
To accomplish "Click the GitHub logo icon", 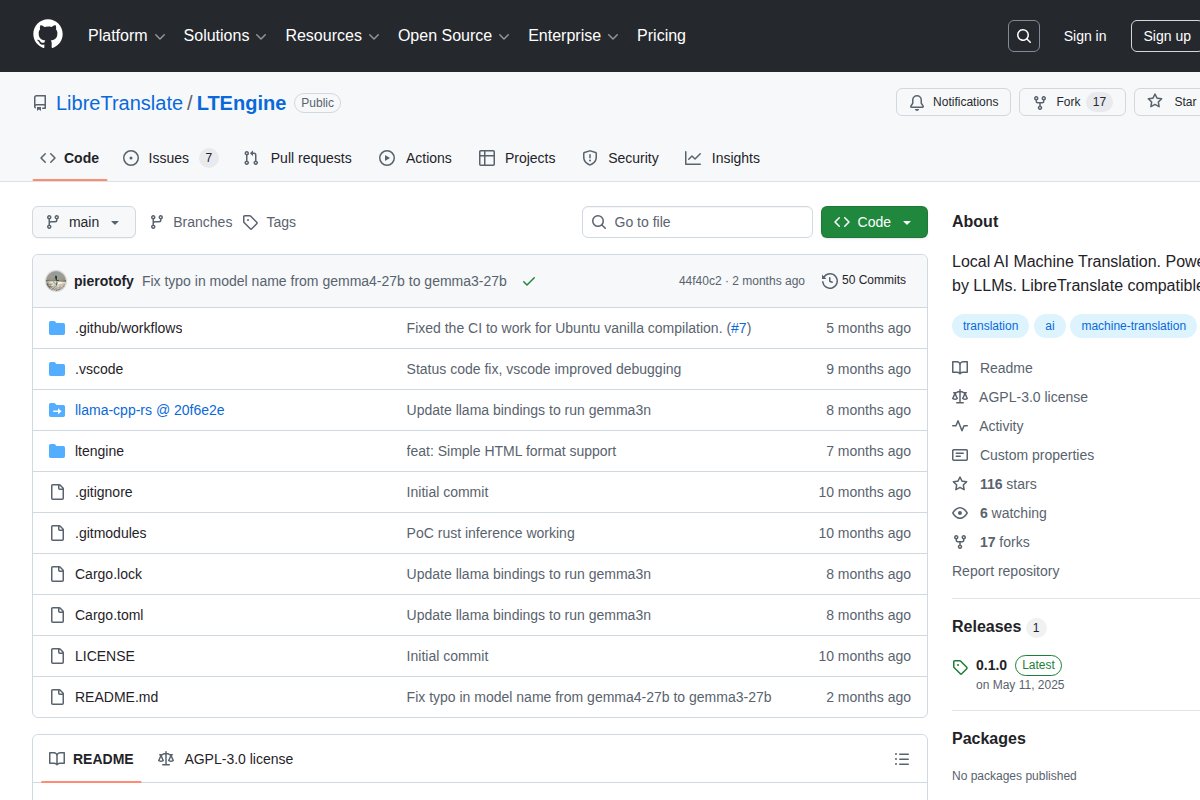I will tap(48, 35).
